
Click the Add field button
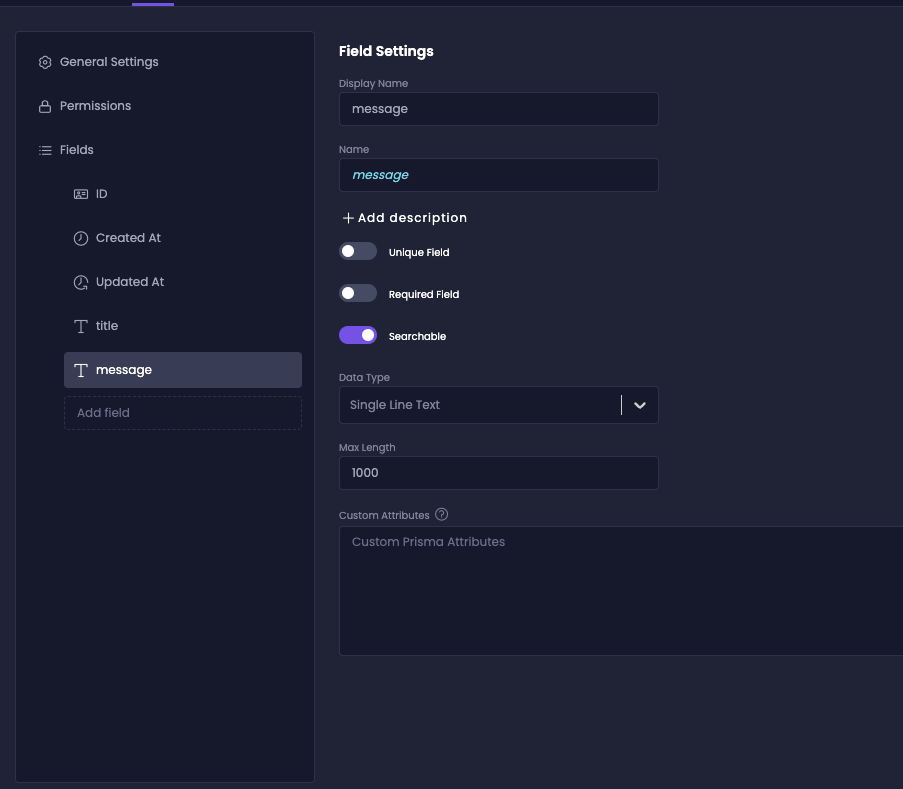click(x=183, y=413)
